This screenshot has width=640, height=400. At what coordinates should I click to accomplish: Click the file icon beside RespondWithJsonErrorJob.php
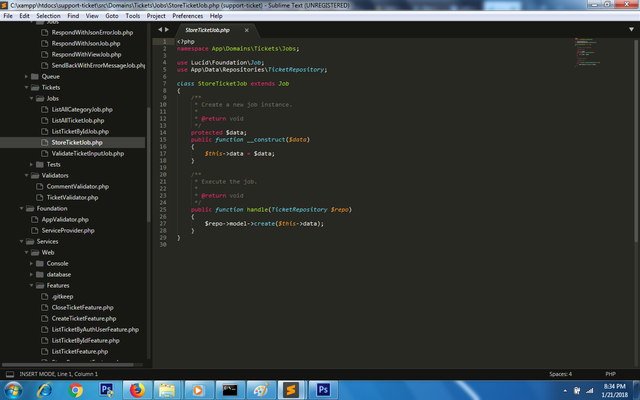pos(44,32)
